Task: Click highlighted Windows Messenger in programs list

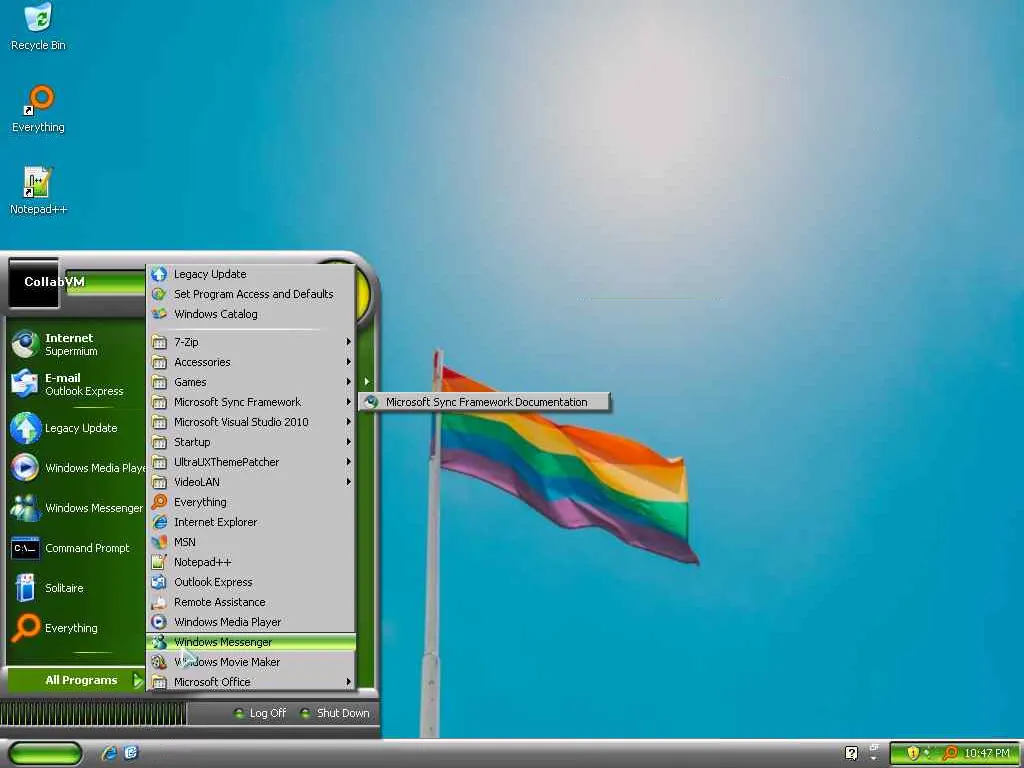Action: click(251, 643)
